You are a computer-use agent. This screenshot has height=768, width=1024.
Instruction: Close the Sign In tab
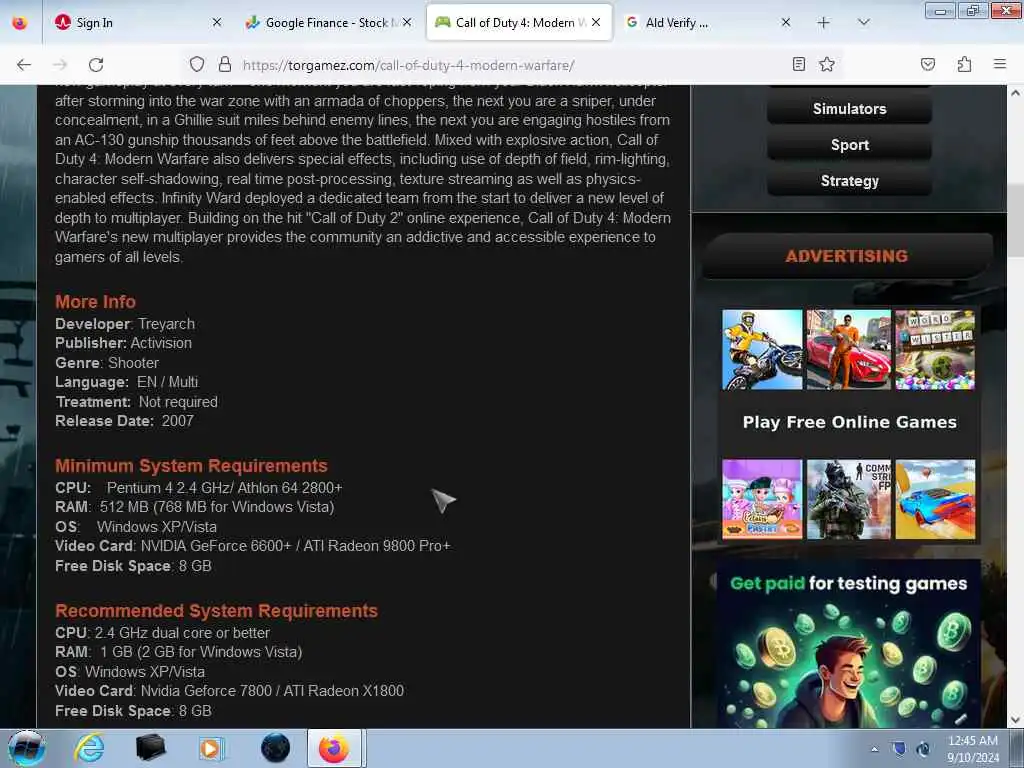click(x=217, y=23)
